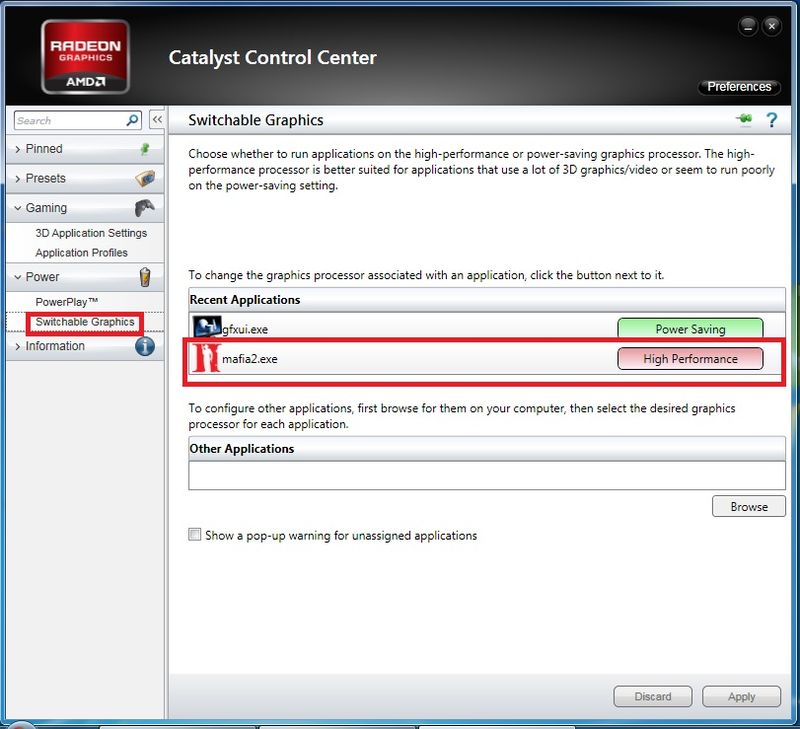Click the Recent Applications header
The height and width of the screenshot is (729, 800).
coord(487,299)
